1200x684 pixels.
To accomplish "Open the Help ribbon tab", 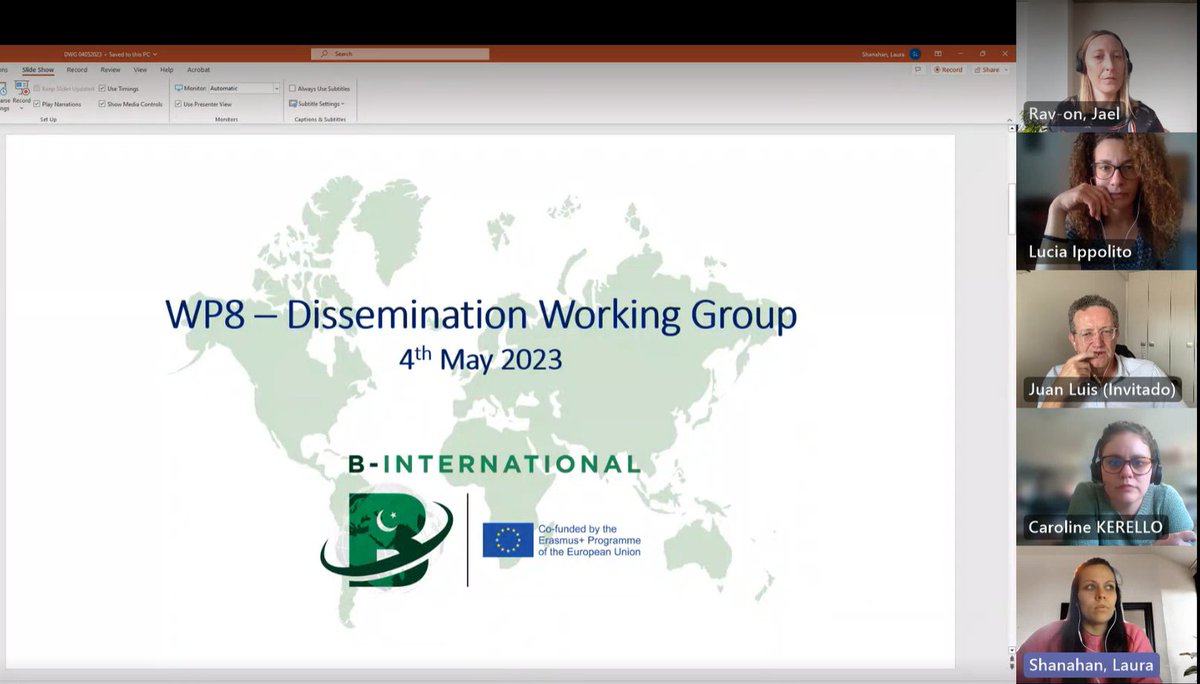I will coord(167,70).
